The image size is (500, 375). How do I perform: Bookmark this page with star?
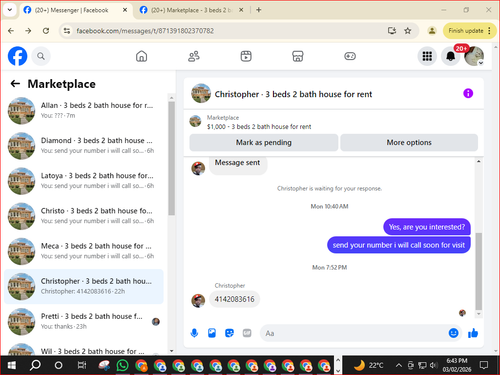click(408, 31)
